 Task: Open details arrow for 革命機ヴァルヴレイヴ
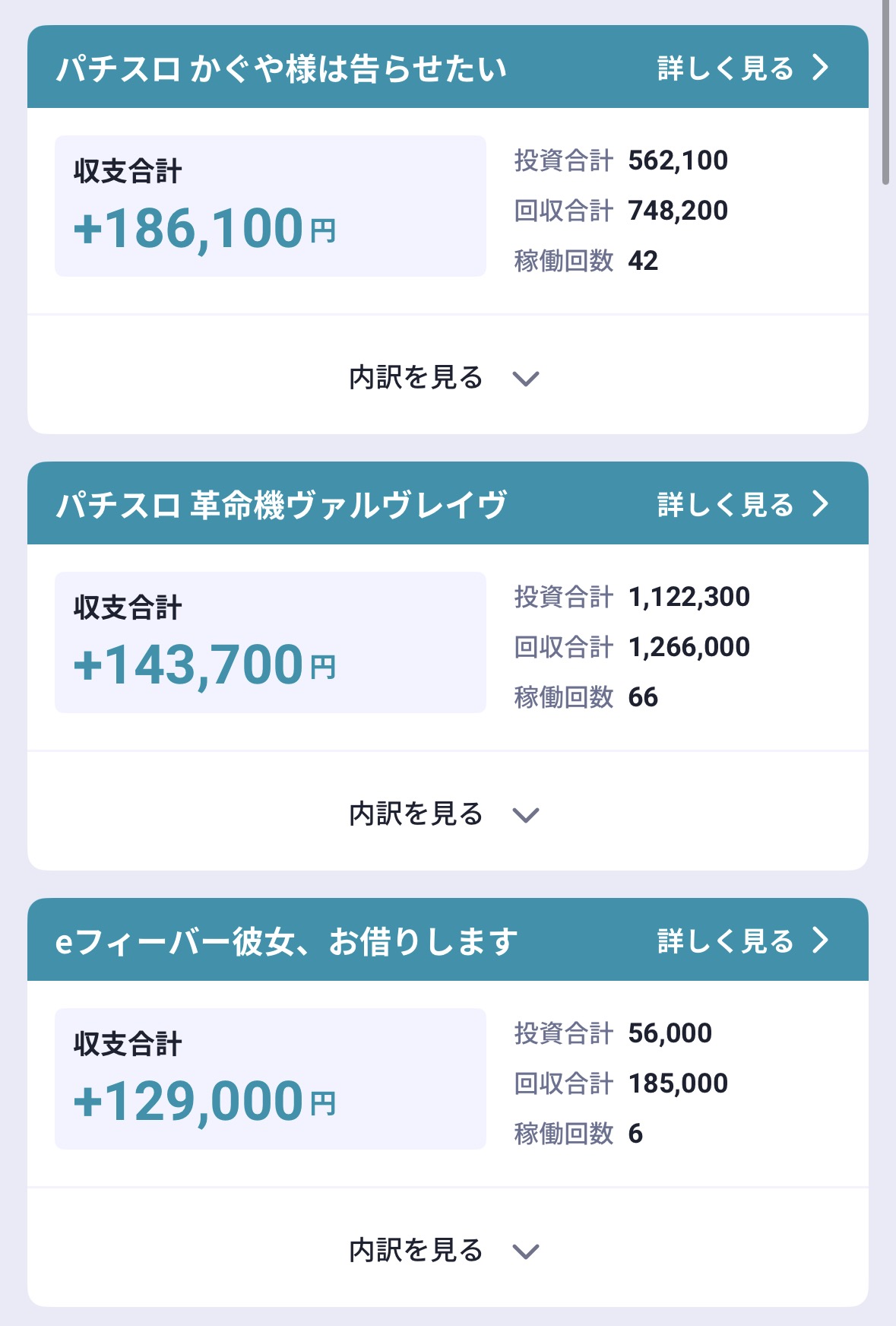820,503
